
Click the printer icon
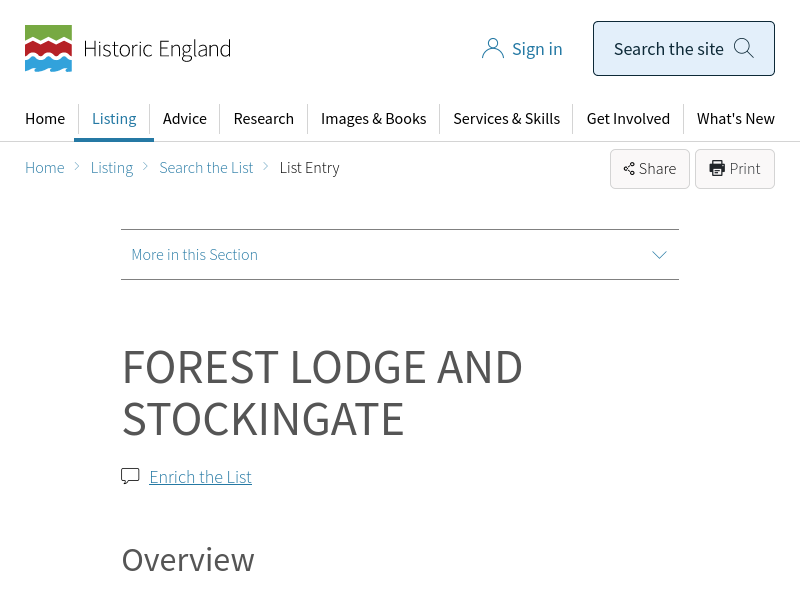tap(717, 168)
